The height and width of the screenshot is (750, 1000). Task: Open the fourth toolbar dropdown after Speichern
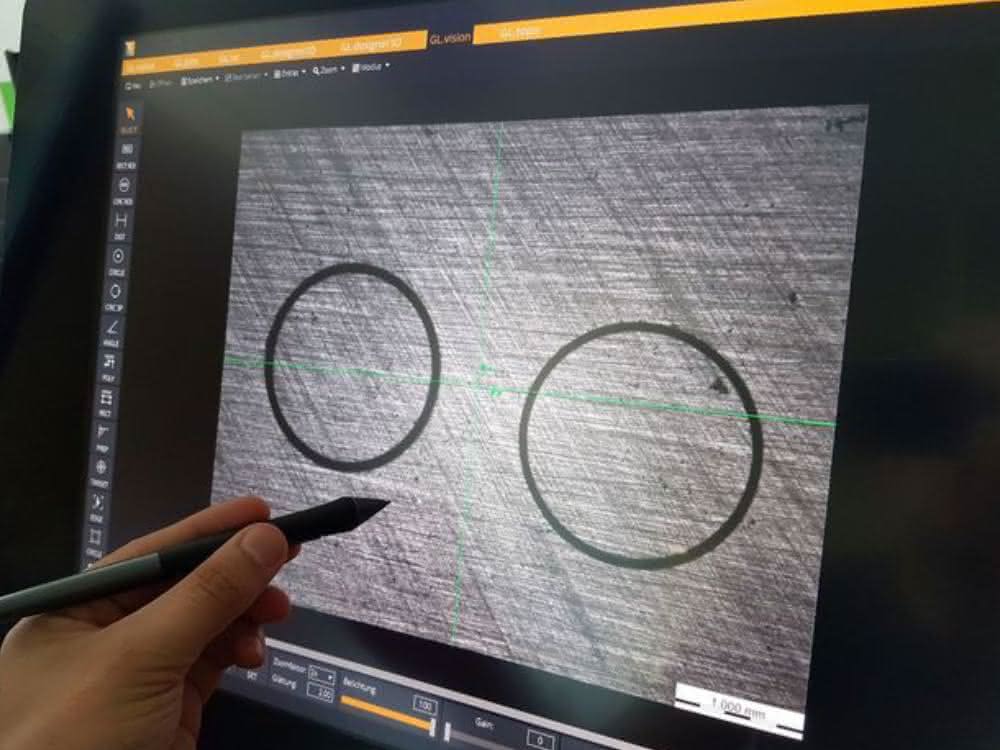(246, 77)
